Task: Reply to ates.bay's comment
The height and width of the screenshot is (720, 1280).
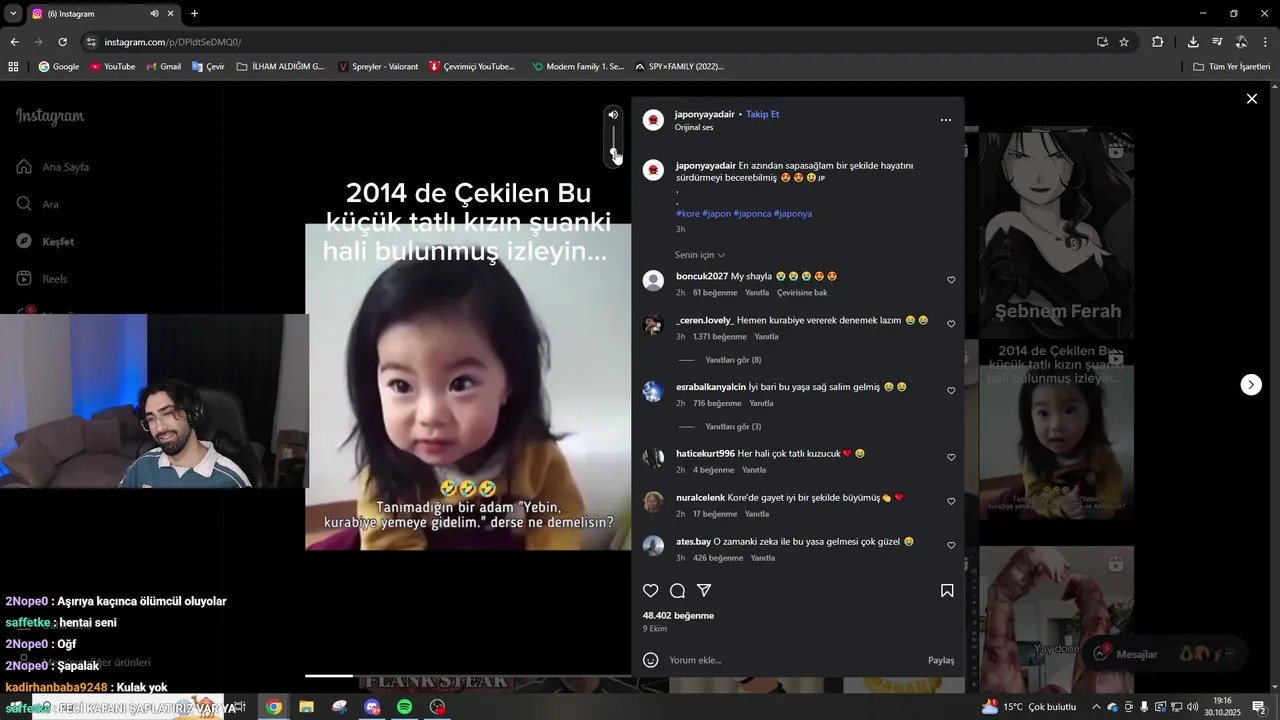Action: tap(763, 558)
